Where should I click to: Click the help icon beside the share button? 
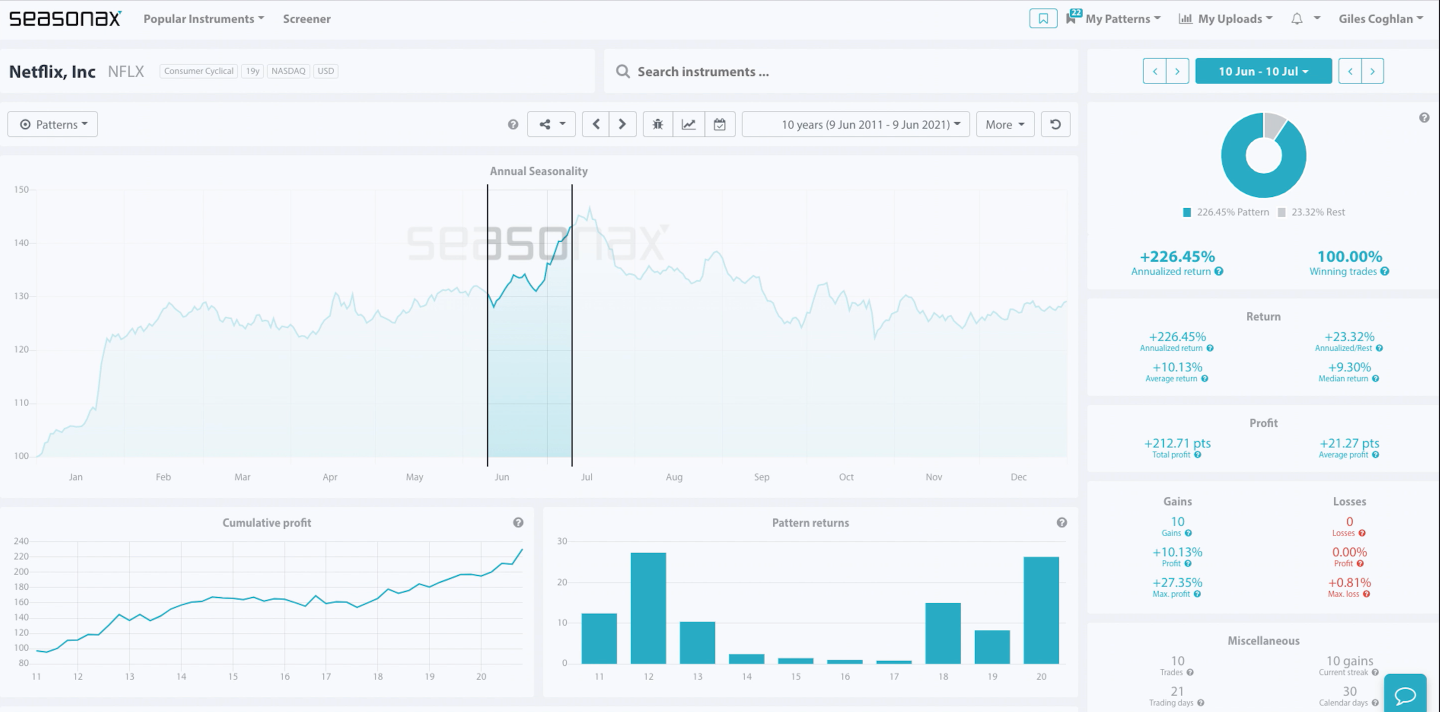(x=513, y=124)
